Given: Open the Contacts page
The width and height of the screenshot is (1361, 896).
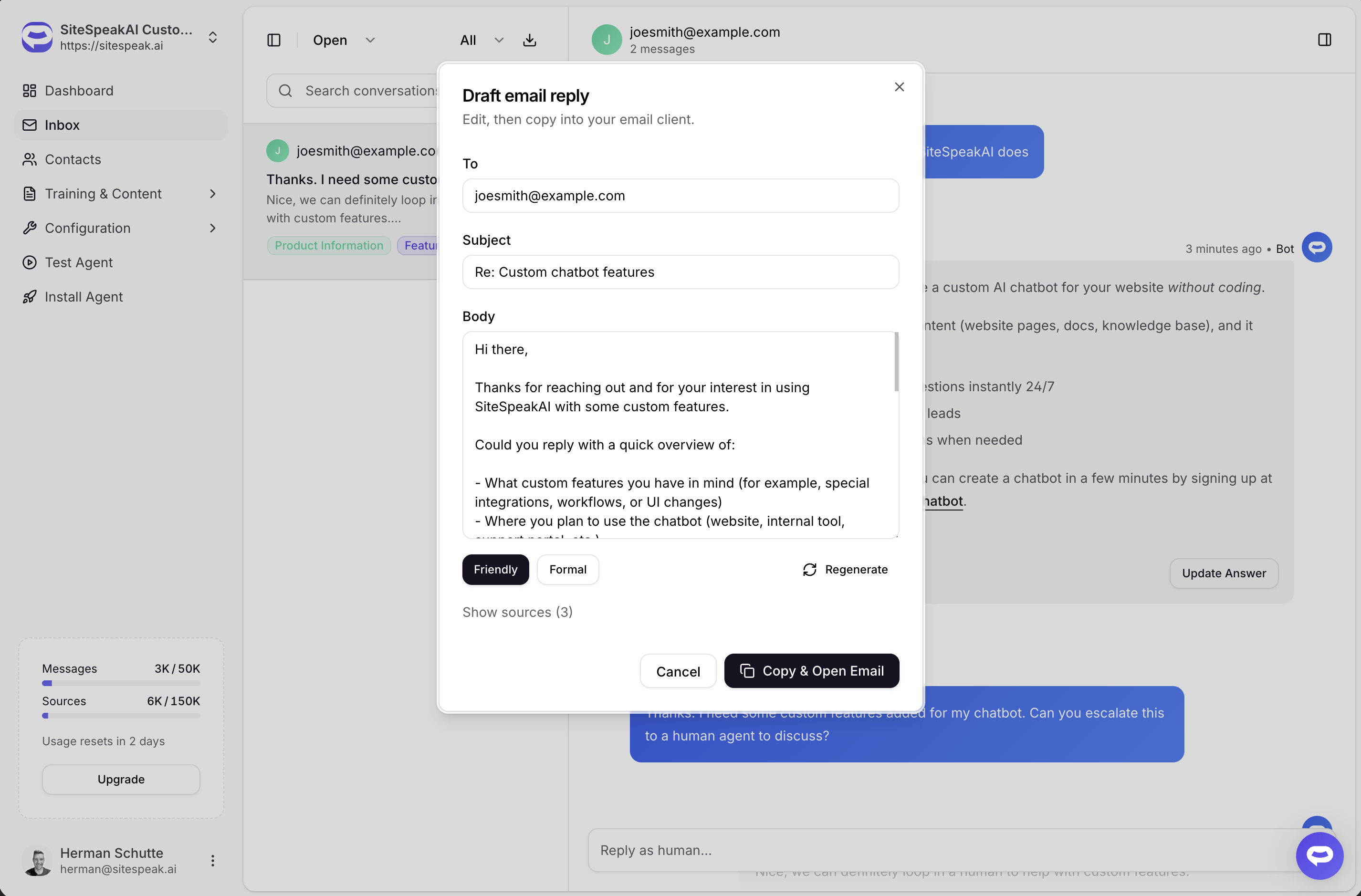Looking at the screenshot, I should pyautogui.click(x=121, y=159).
